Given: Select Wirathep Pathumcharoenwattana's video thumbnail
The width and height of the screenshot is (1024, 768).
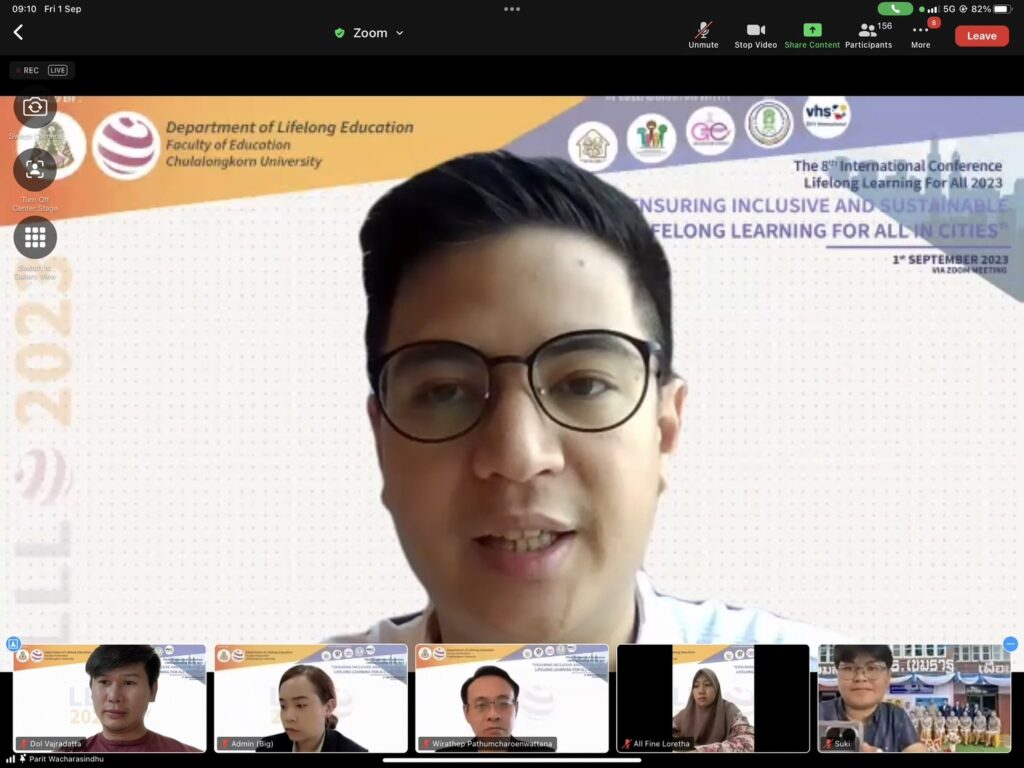Looking at the screenshot, I should click(512, 698).
